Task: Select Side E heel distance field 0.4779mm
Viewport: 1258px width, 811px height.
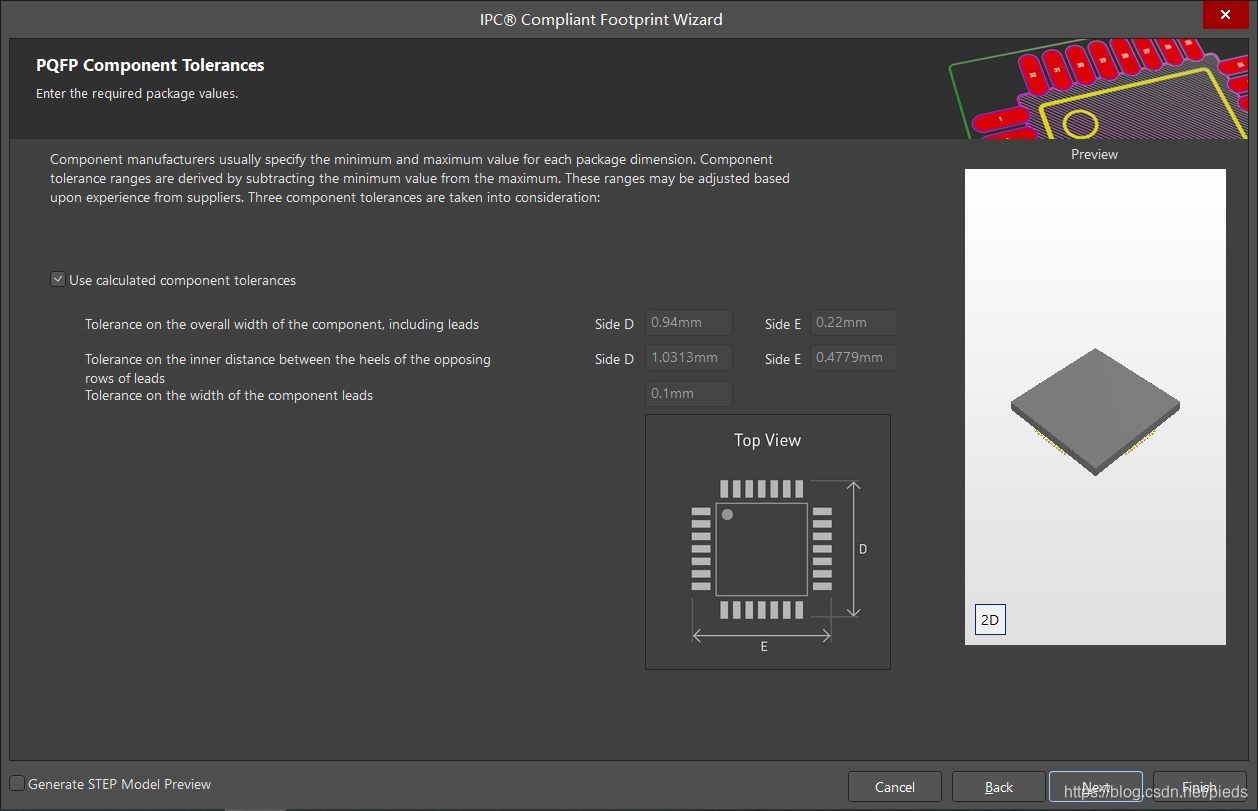Action: click(854, 358)
